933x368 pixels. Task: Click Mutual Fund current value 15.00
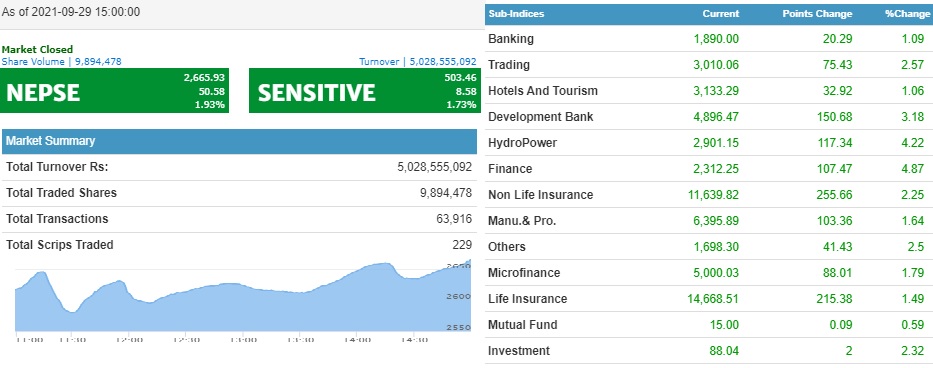tap(724, 325)
